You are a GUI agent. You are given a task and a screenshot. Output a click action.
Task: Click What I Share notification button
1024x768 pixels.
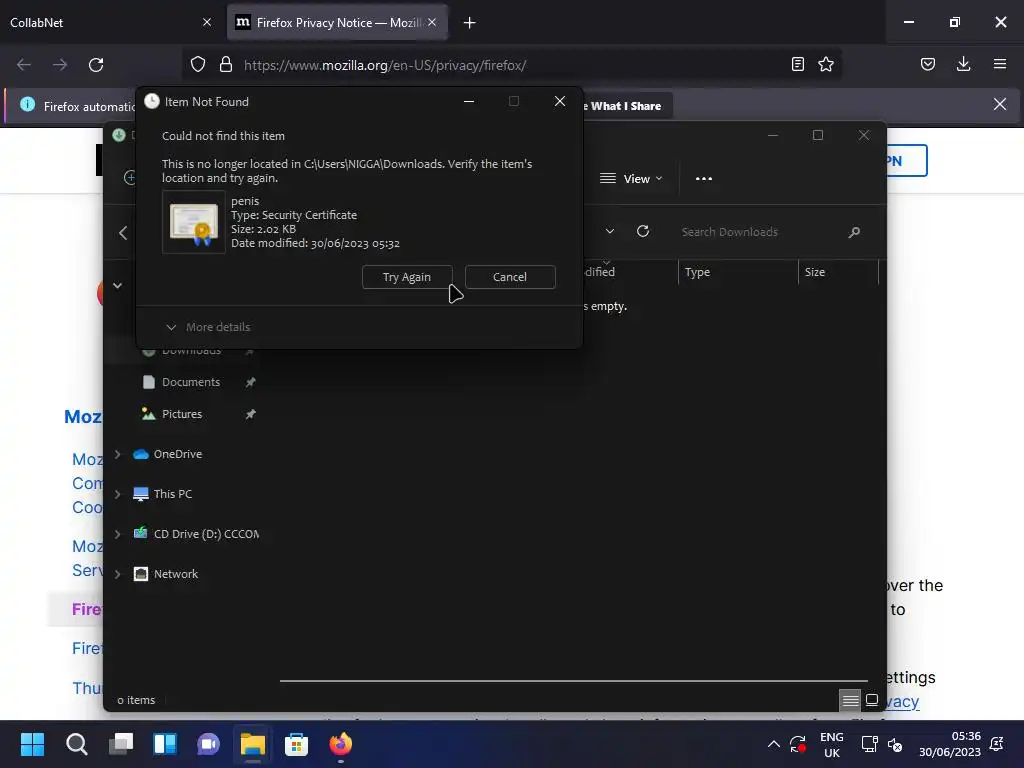click(x=626, y=106)
